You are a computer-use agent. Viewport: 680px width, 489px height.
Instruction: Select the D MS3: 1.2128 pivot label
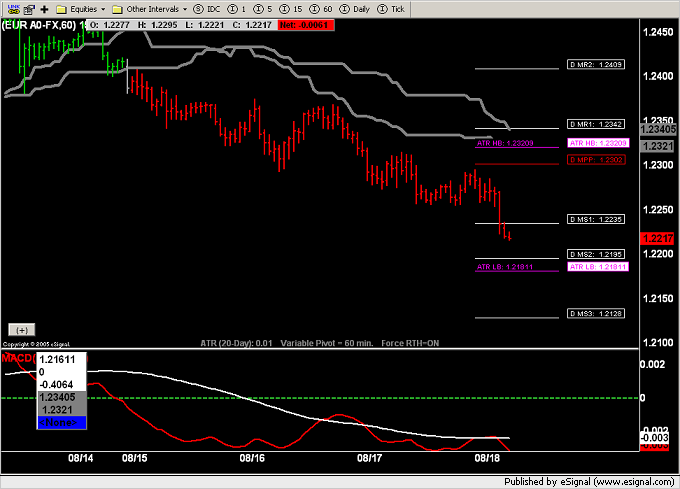pyautogui.click(x=596, y=313)
